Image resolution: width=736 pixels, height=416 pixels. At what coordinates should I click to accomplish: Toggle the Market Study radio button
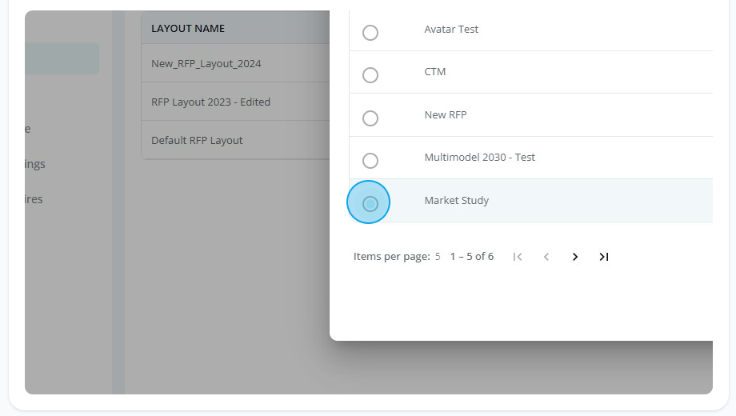[370, 204]
